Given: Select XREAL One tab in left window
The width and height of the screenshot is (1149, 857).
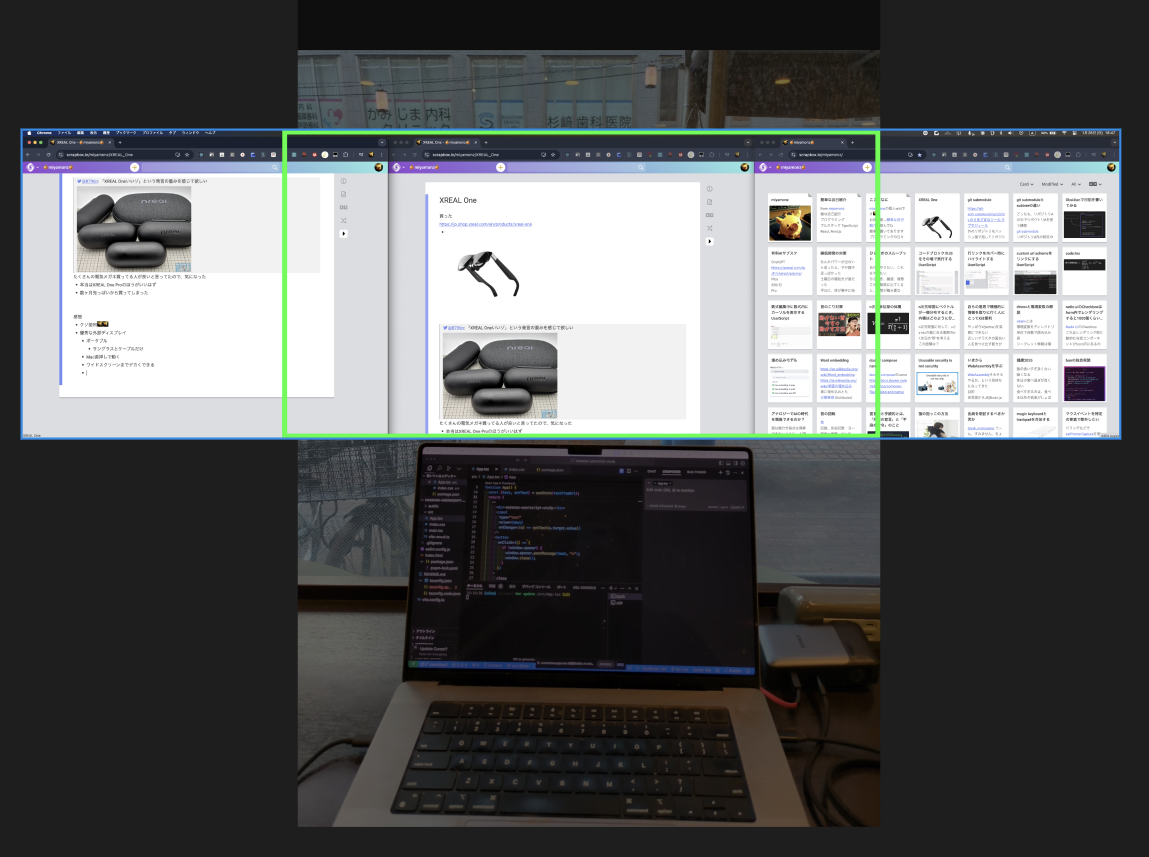Looking at the screenshot, I should pyautogui.click(x=81, y=142).
